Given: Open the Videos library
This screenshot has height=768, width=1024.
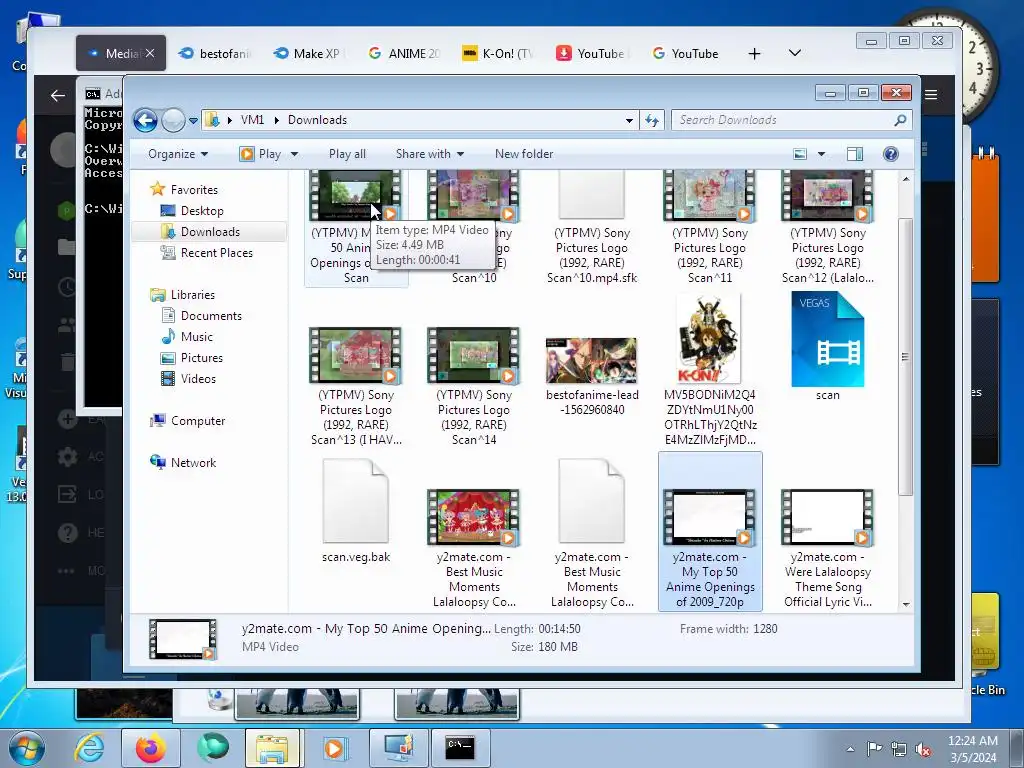Looking at the screenshot, I should 198,379.
